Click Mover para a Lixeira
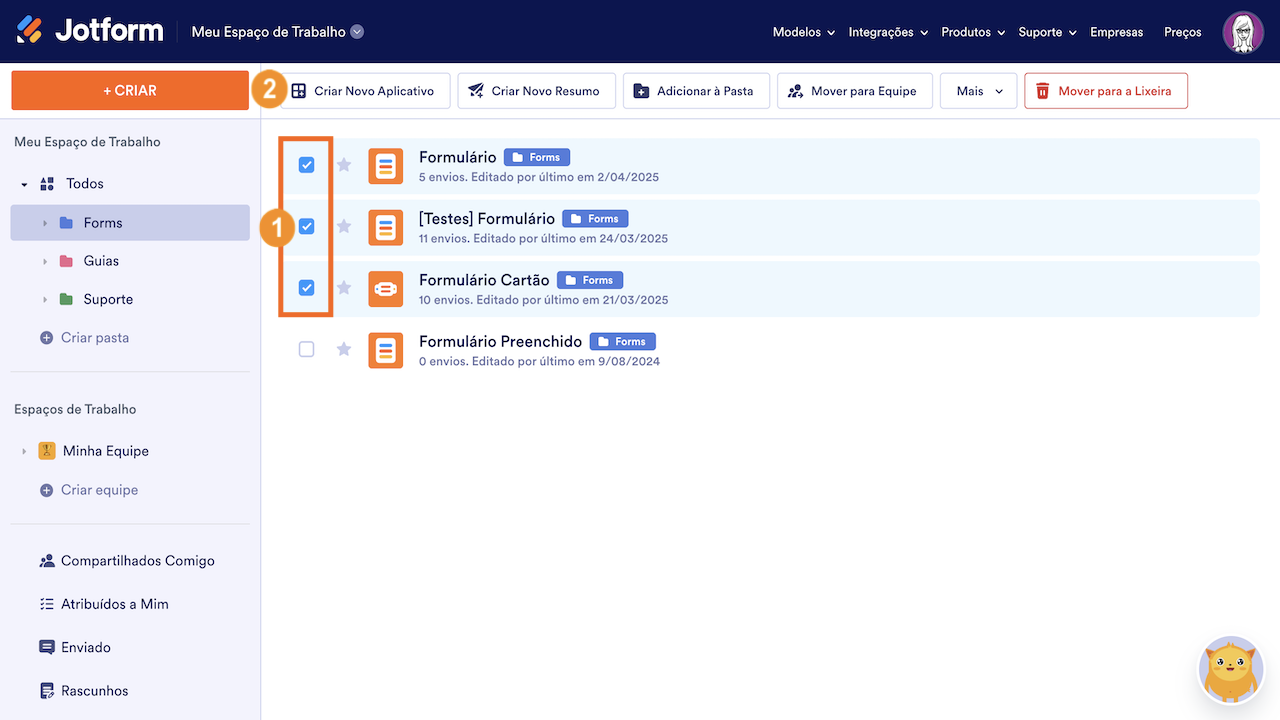The image size is (1280, 720). click(x=1105, y=90)
